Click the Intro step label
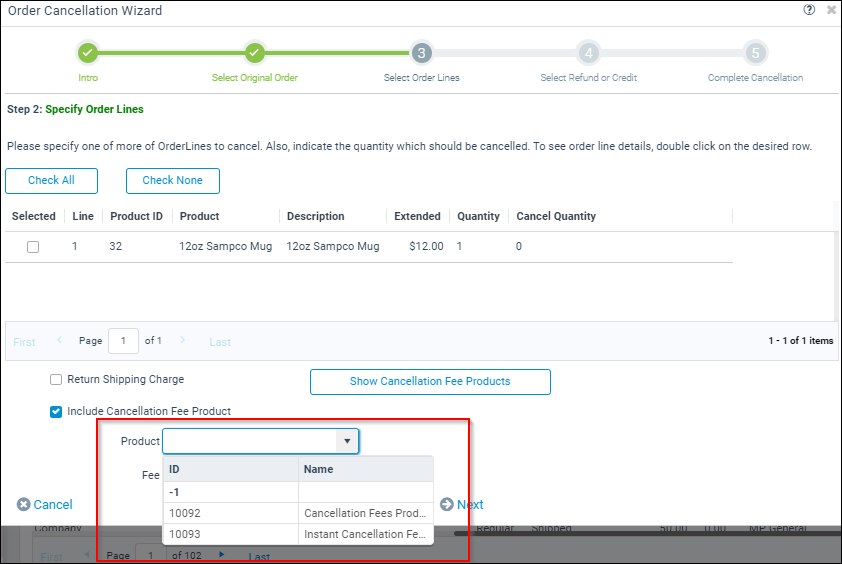 [88, 77]
